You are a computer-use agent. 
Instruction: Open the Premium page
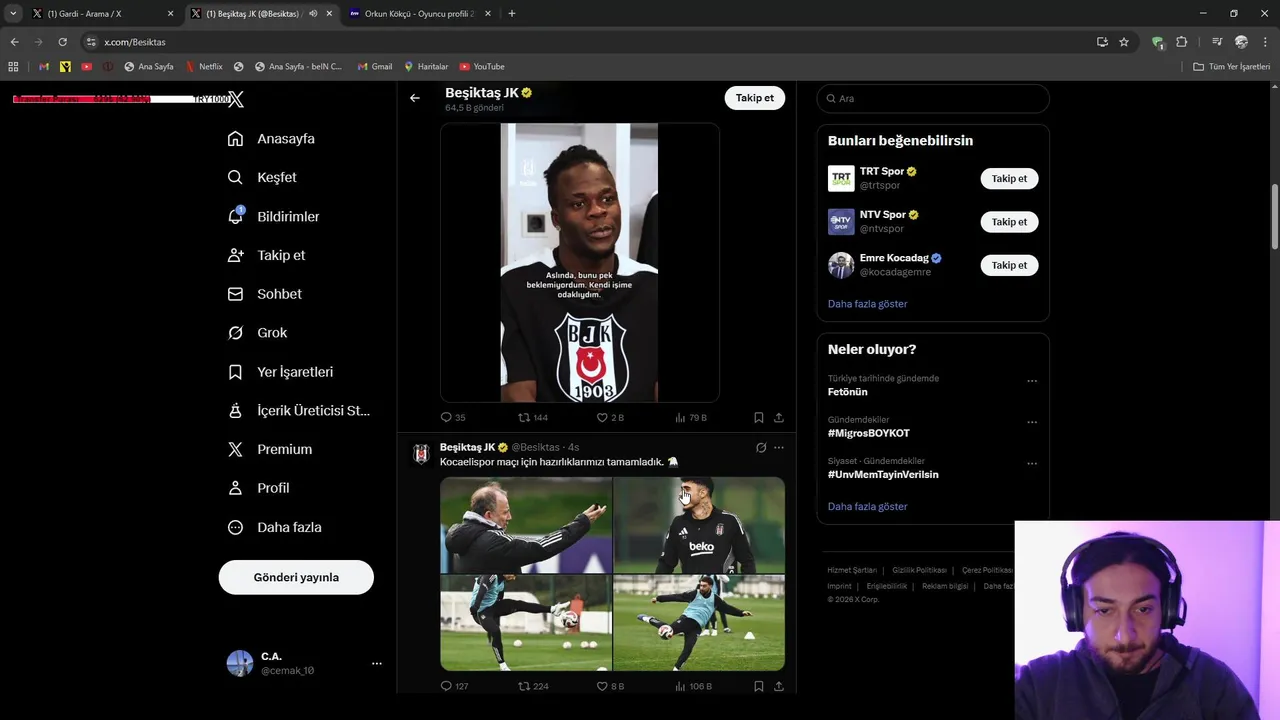270,450
